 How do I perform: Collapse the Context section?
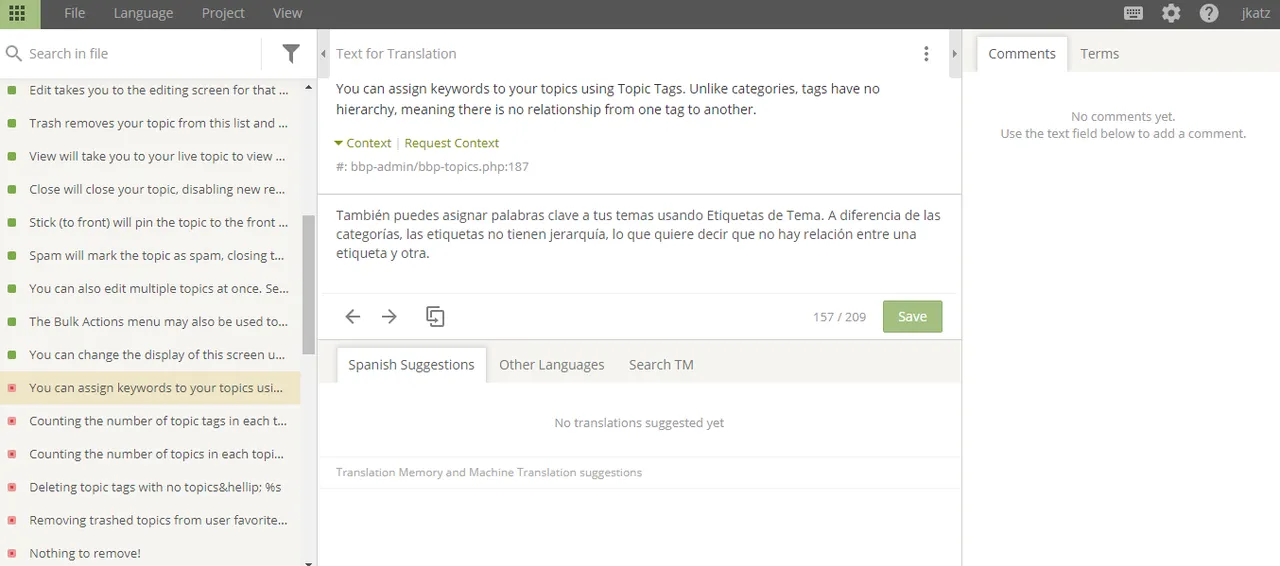coord(363,143)
